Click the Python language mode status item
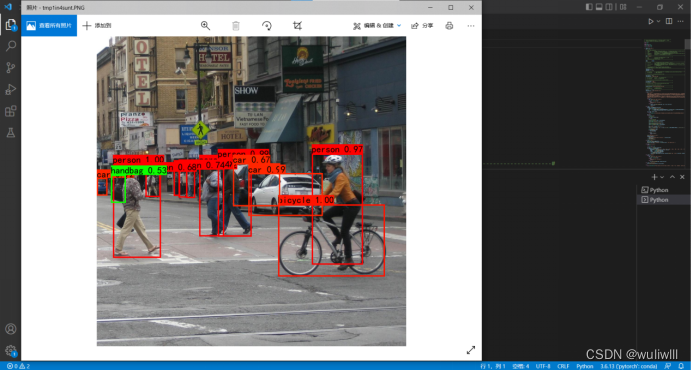This screenshot has height=370, width=694. point(585,366)
